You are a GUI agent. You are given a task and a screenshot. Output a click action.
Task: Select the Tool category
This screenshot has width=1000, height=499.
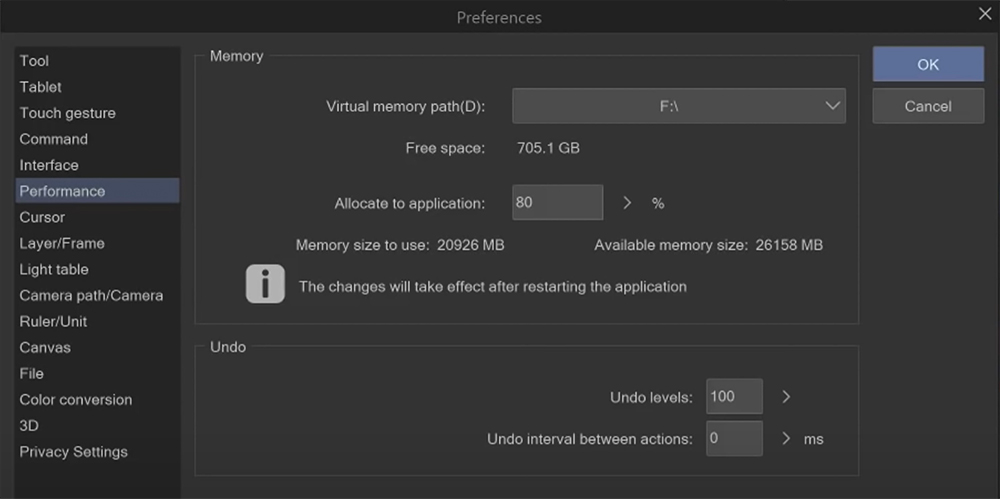pyautogui.click(x=34, y=61)
